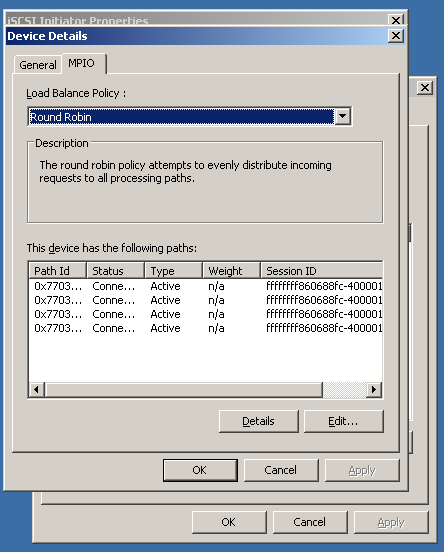Screen dimensions: 444x552
Task: Cancel the Device Details dialog
Action: pyautogui.click(x=281, y=470)
